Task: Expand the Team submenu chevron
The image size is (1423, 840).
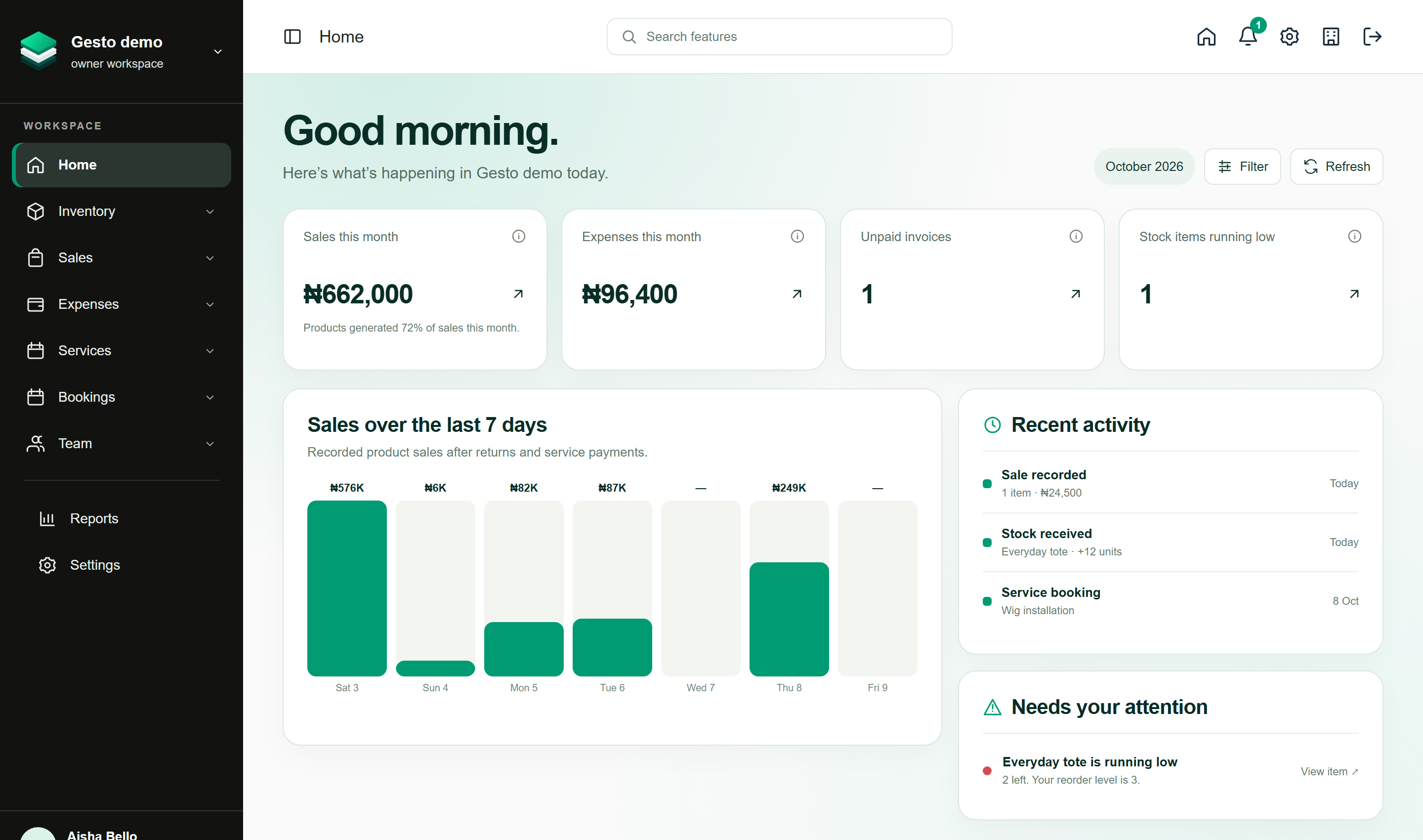Action: tap(210, 444)
